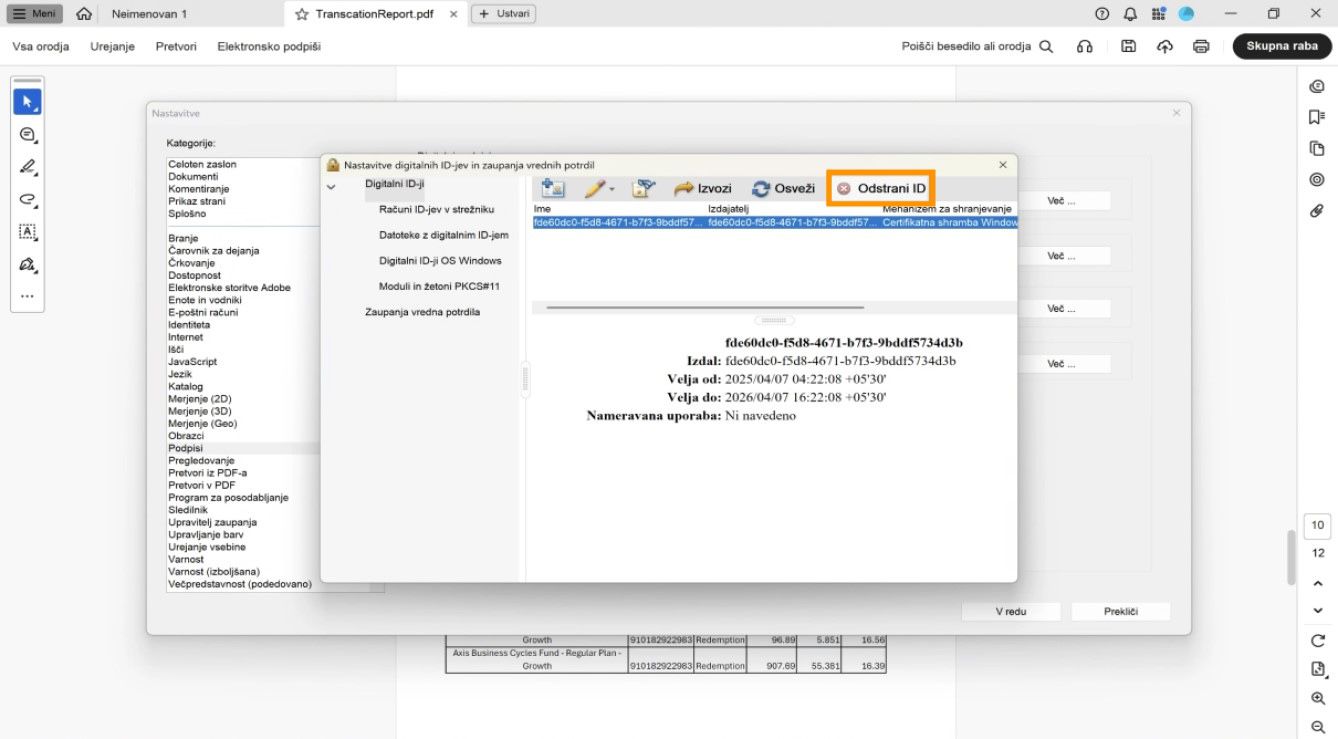
Task: Click the print icon
Action: click(x=1201, y=46)
